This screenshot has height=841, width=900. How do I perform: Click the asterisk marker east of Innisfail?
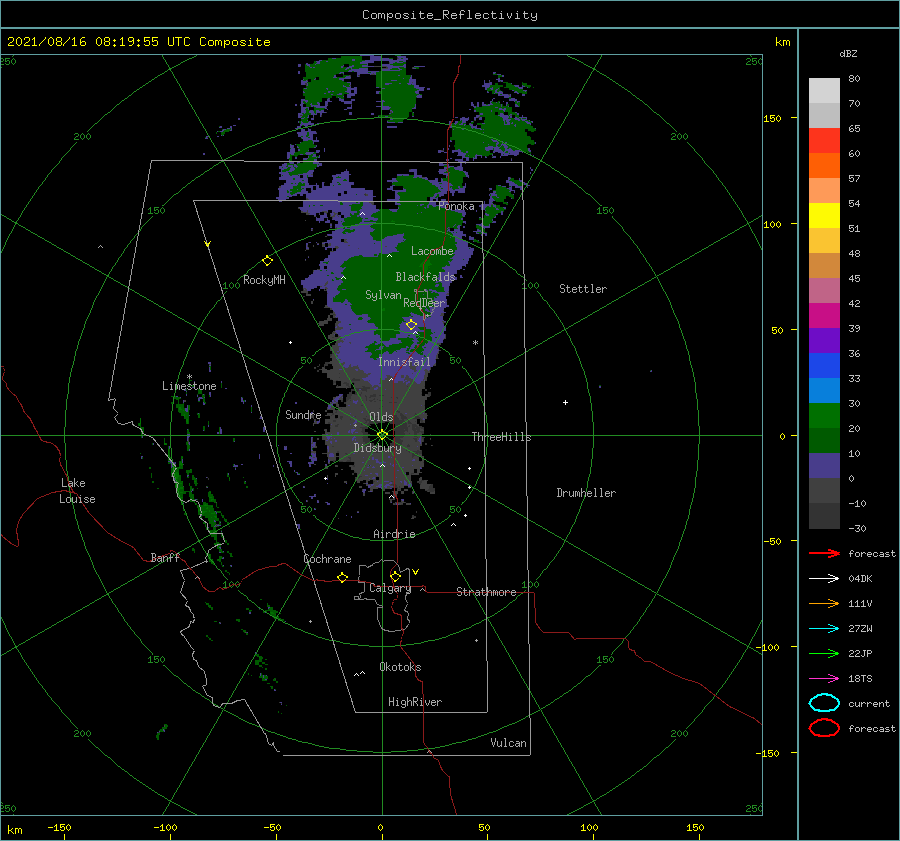click(x=475, y=343)
